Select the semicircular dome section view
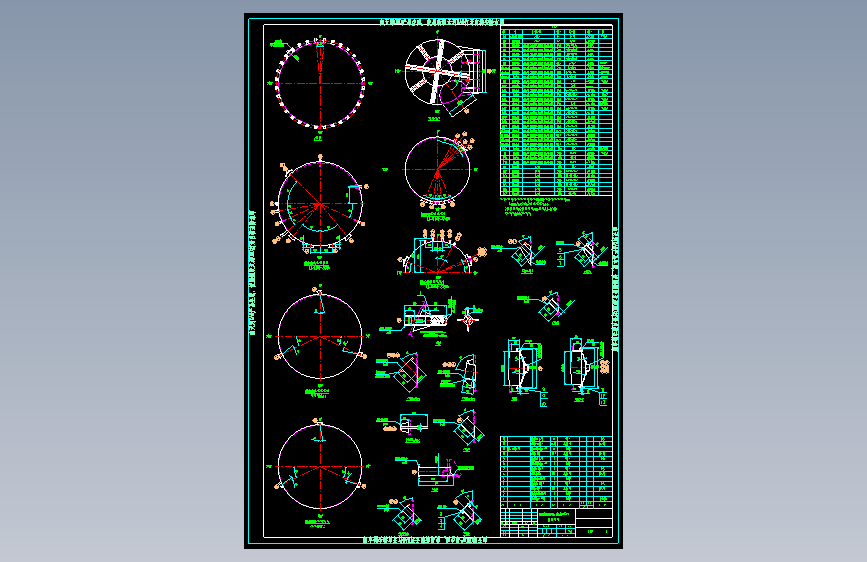 click(x=438, y=254)
